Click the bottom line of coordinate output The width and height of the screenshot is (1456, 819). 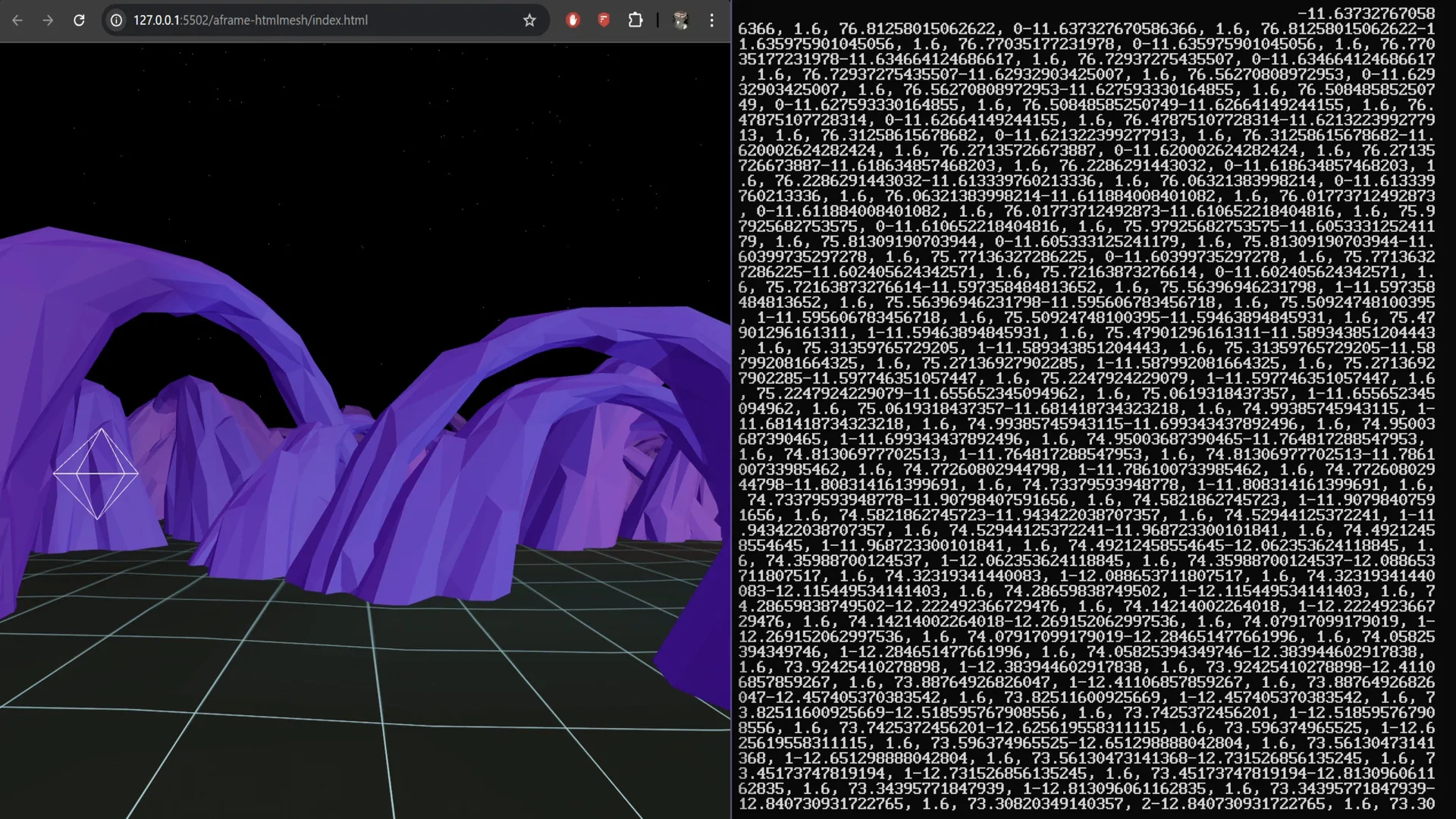pos(1086,804)
